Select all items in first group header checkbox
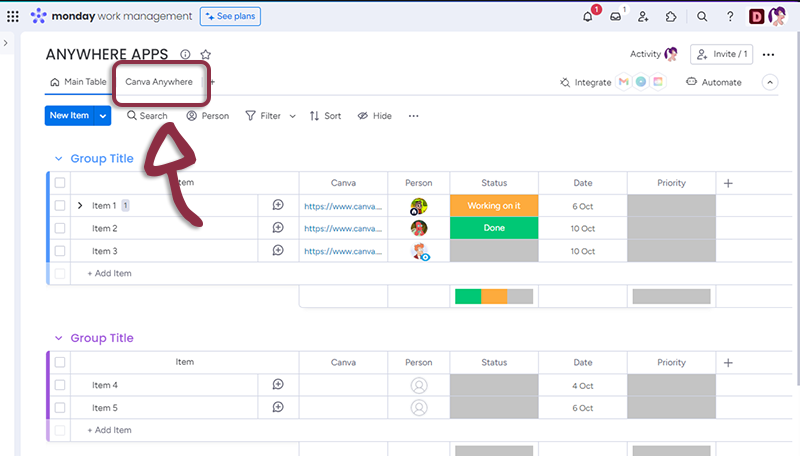 click(60, 183)
